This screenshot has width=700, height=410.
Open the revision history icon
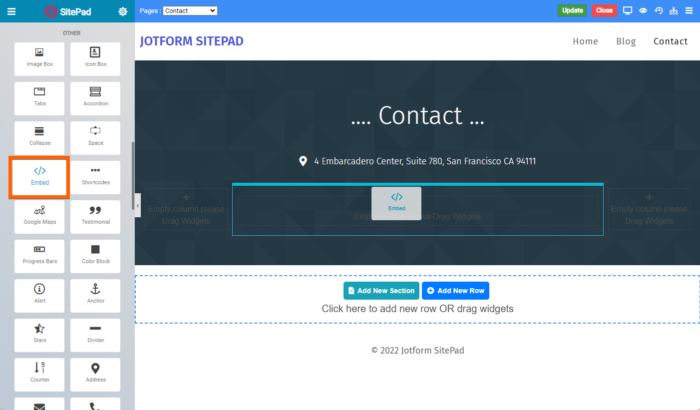click(x=658, y=11)
